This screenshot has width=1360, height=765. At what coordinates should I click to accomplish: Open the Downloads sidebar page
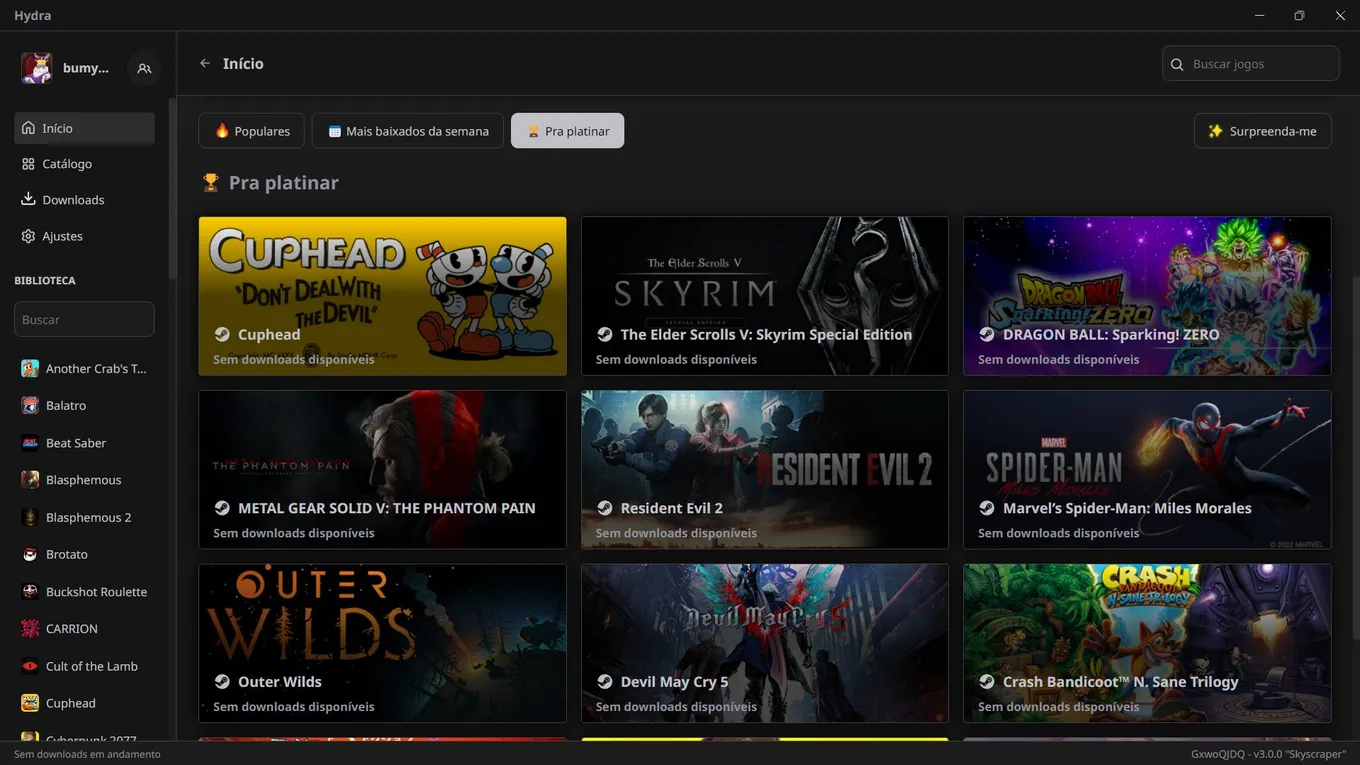pyautogui.click(x=84, y=200)
